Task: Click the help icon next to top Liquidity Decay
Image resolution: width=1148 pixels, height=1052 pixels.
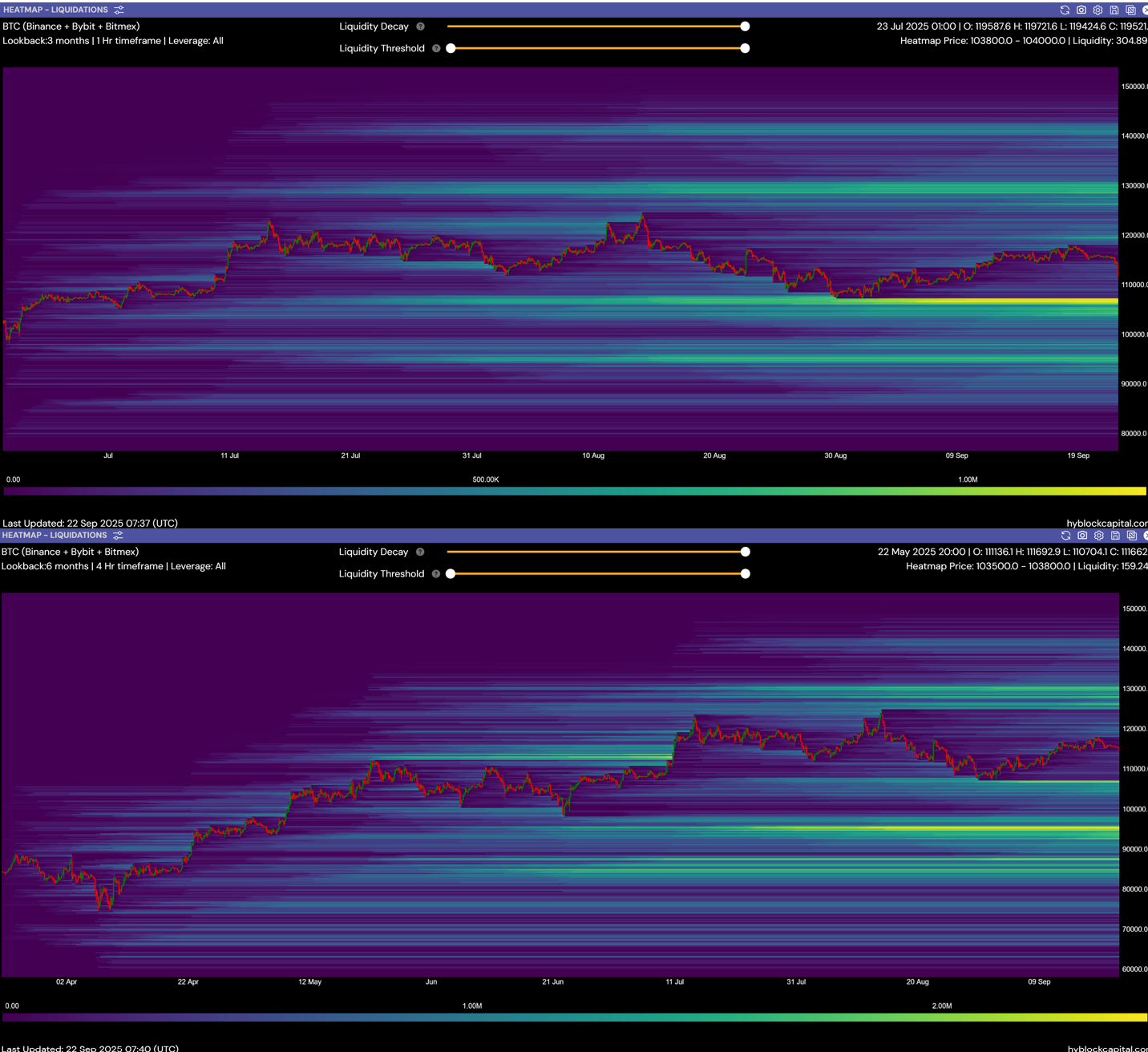Action: [420, 26]
